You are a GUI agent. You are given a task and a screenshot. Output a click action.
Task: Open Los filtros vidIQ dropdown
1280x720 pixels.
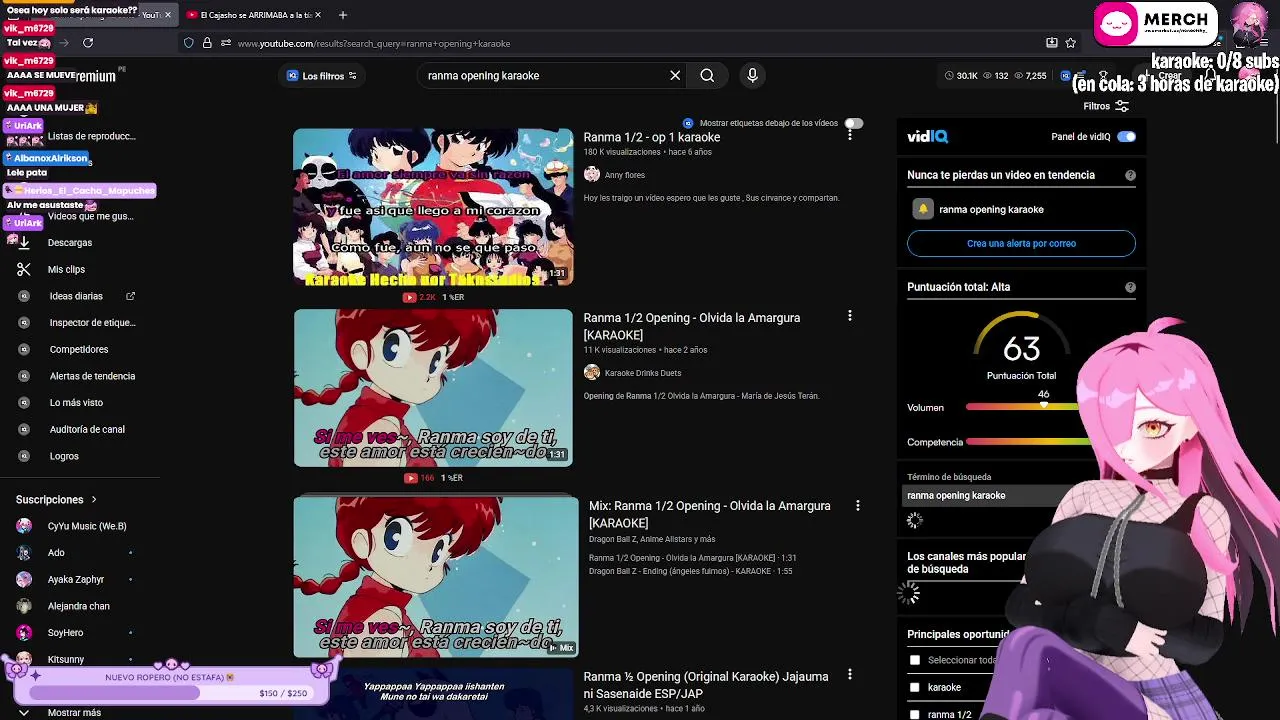(x=322, y=76)
